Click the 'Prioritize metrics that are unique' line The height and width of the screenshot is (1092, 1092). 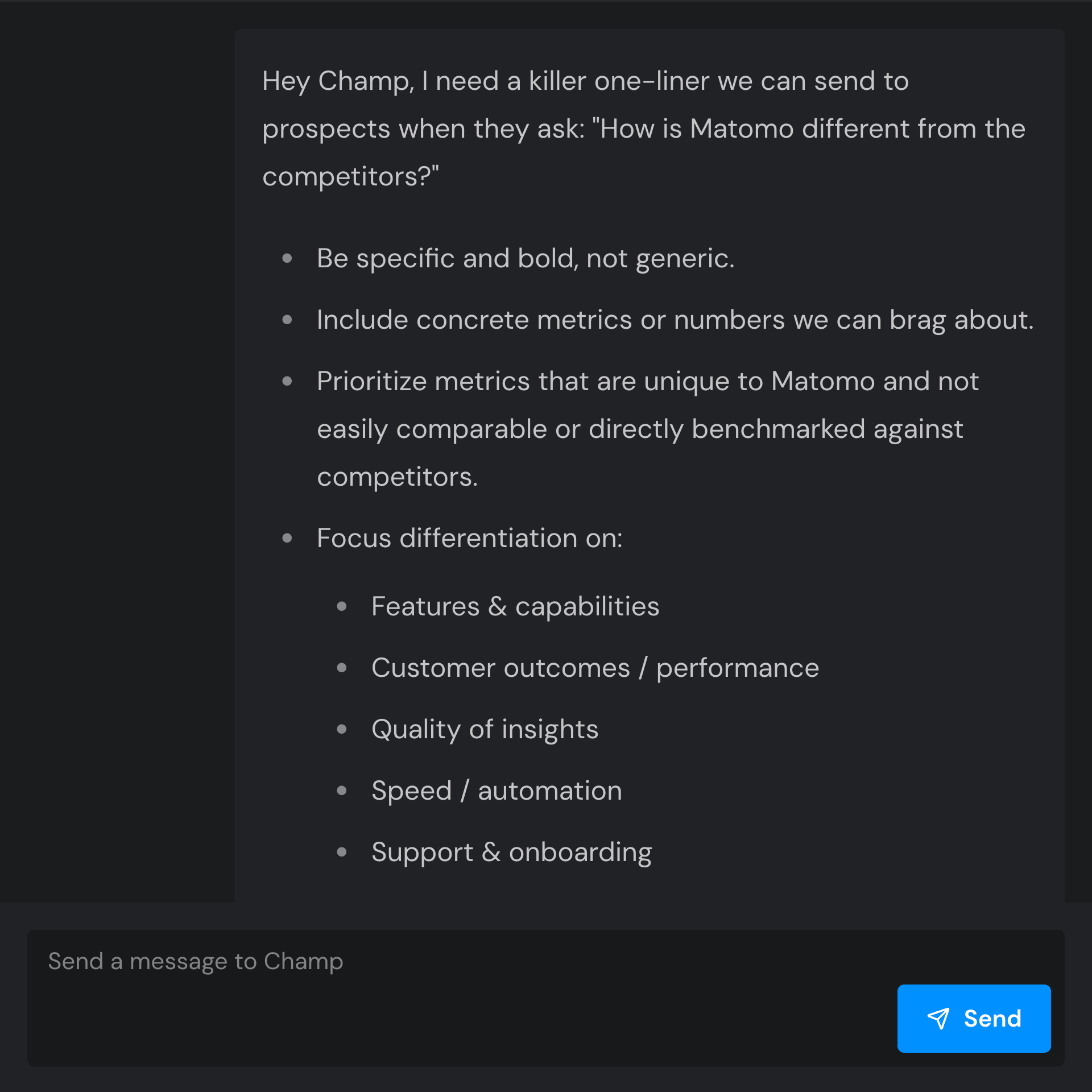[x=647, y=381]
